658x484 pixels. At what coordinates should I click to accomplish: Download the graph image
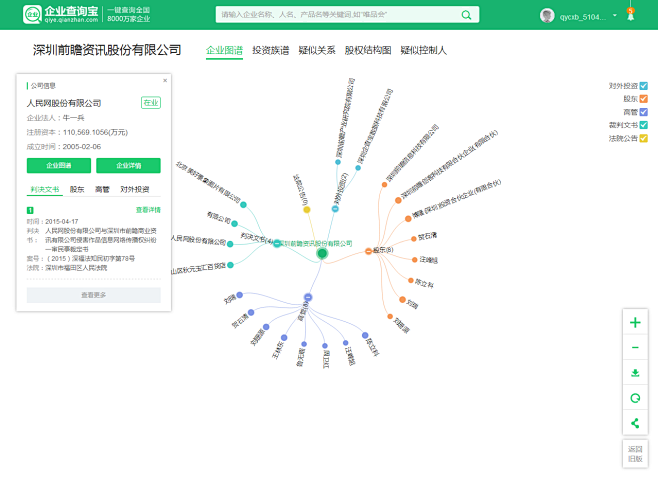[x=635, y=373]
